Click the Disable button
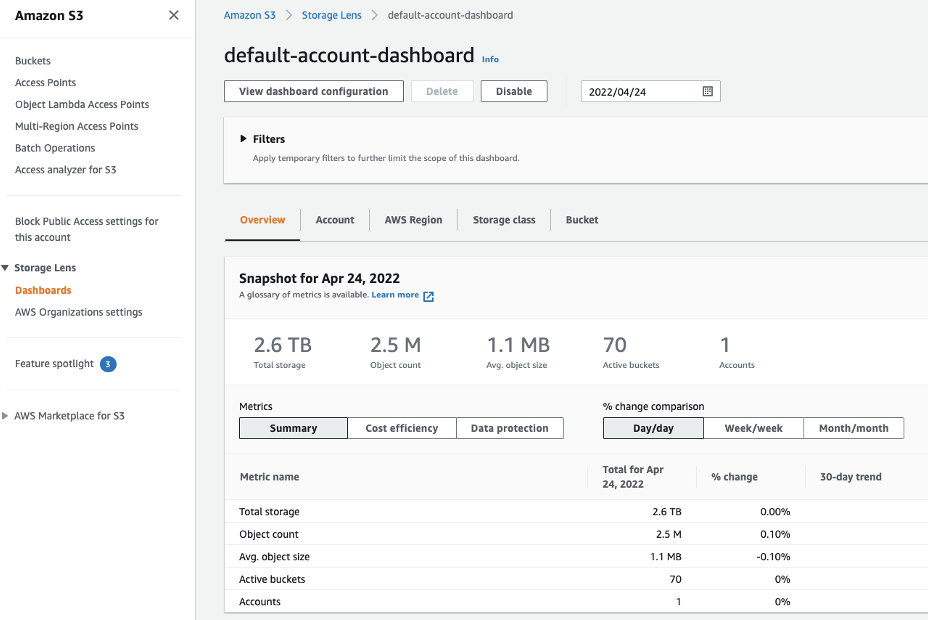This screenshot has height=620, width=928. click(x=514, y=91)
